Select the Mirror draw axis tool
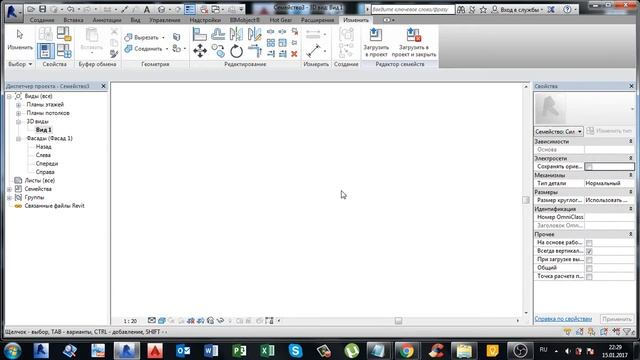This screenshot has height=360, width=640. (254, 34)
